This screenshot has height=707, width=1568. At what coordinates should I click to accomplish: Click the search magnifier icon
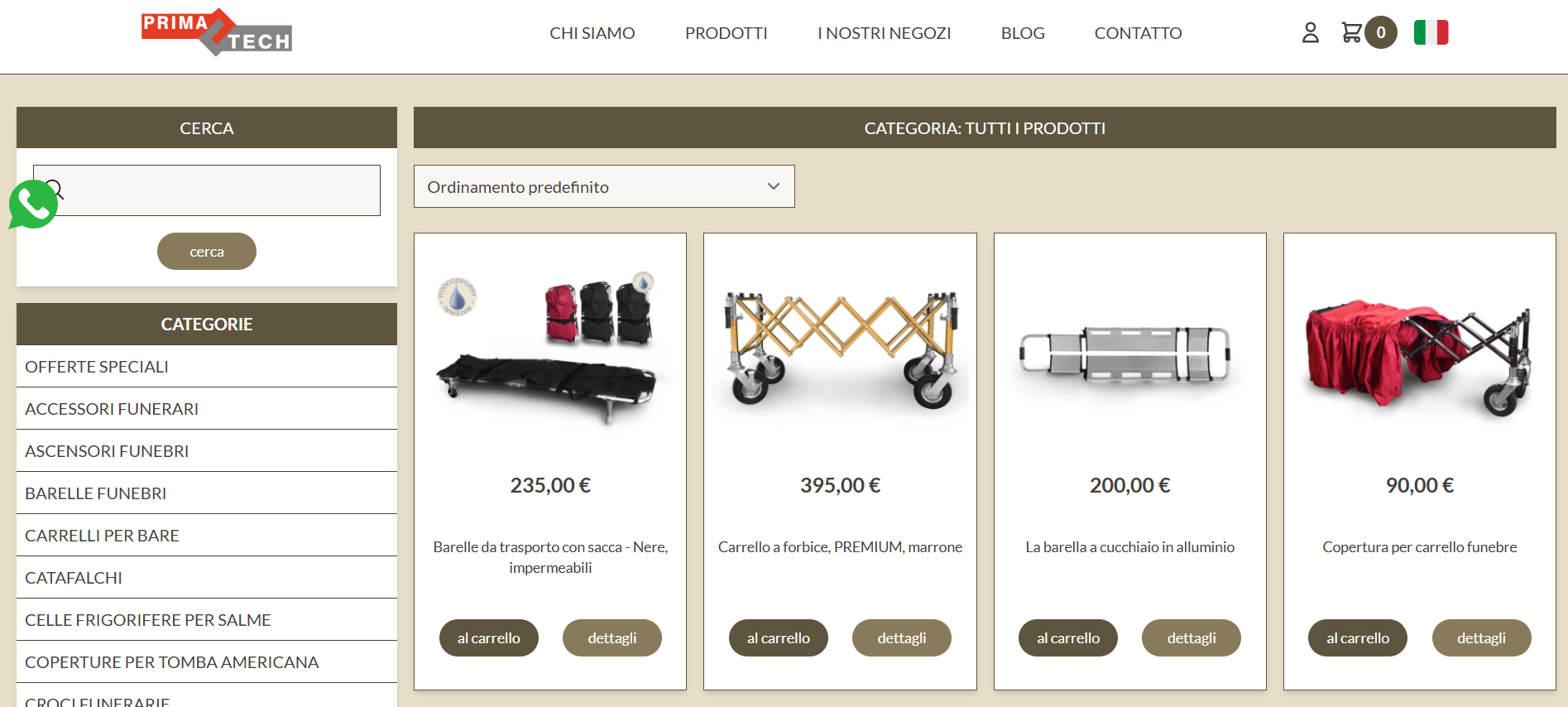55,190
